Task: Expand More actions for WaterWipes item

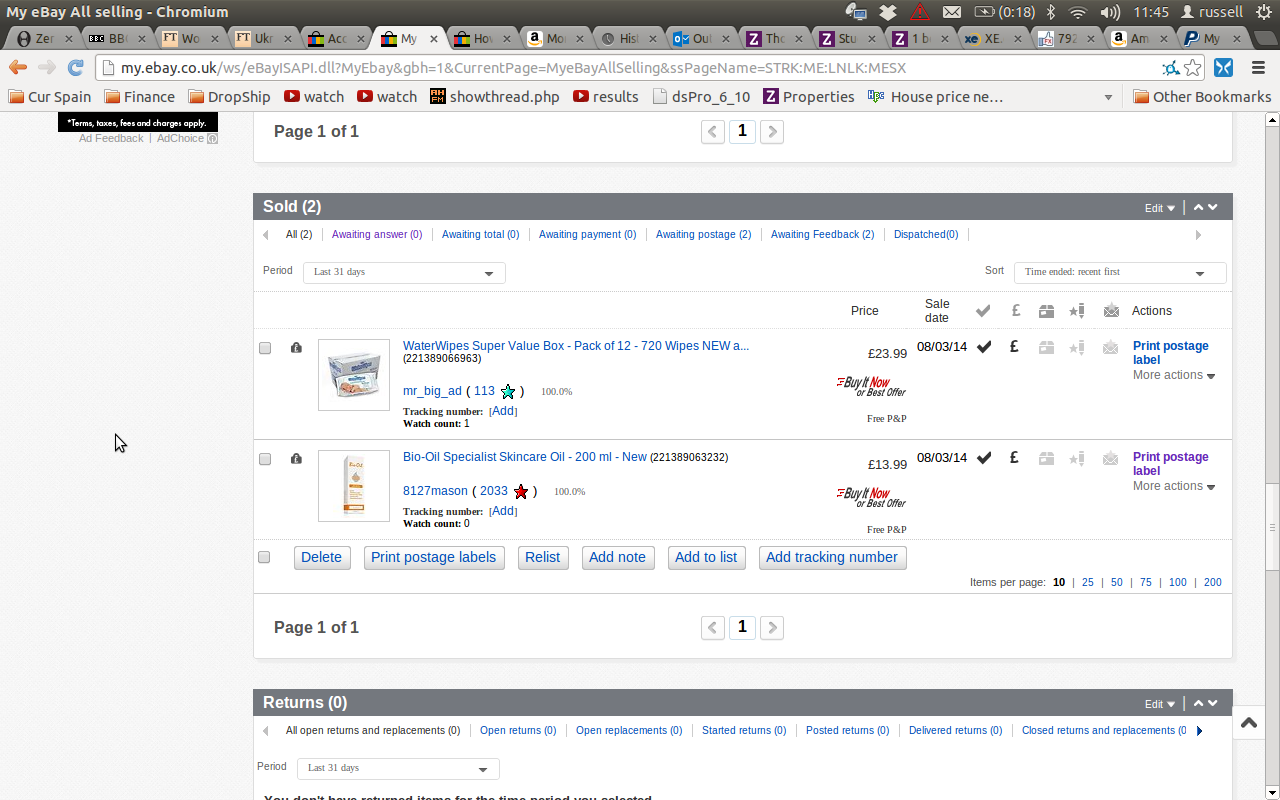Action: (1174, 375)
